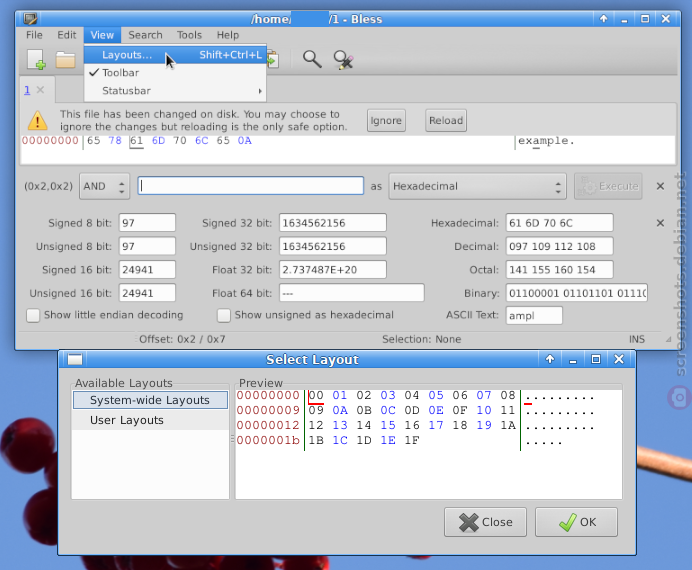
Task: Click the Bless window app icon in titlebar
Action: click(30, 19)
